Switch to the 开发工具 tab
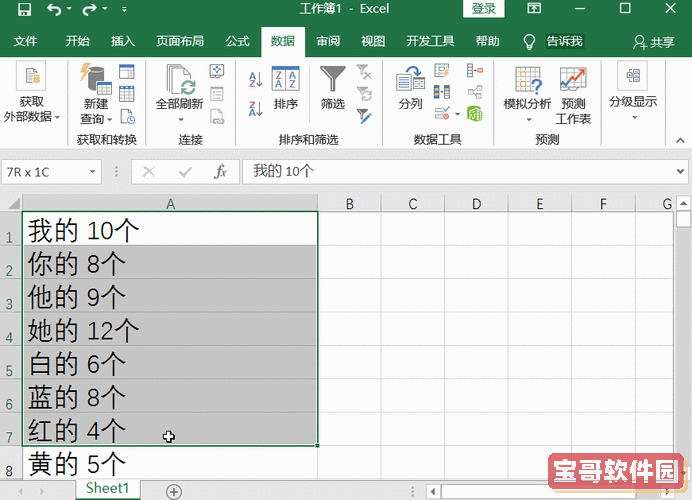The image size is (692, 500). [430, 41]
